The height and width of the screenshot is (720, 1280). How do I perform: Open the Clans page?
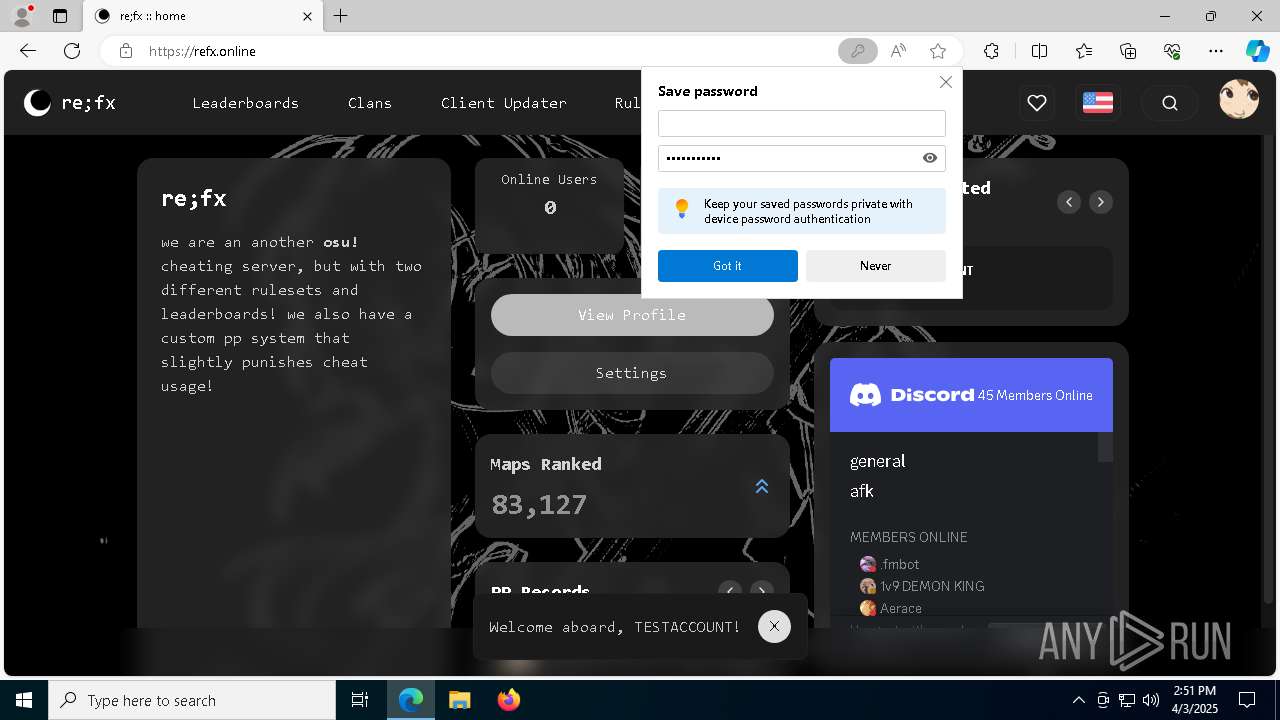(369, 103)
